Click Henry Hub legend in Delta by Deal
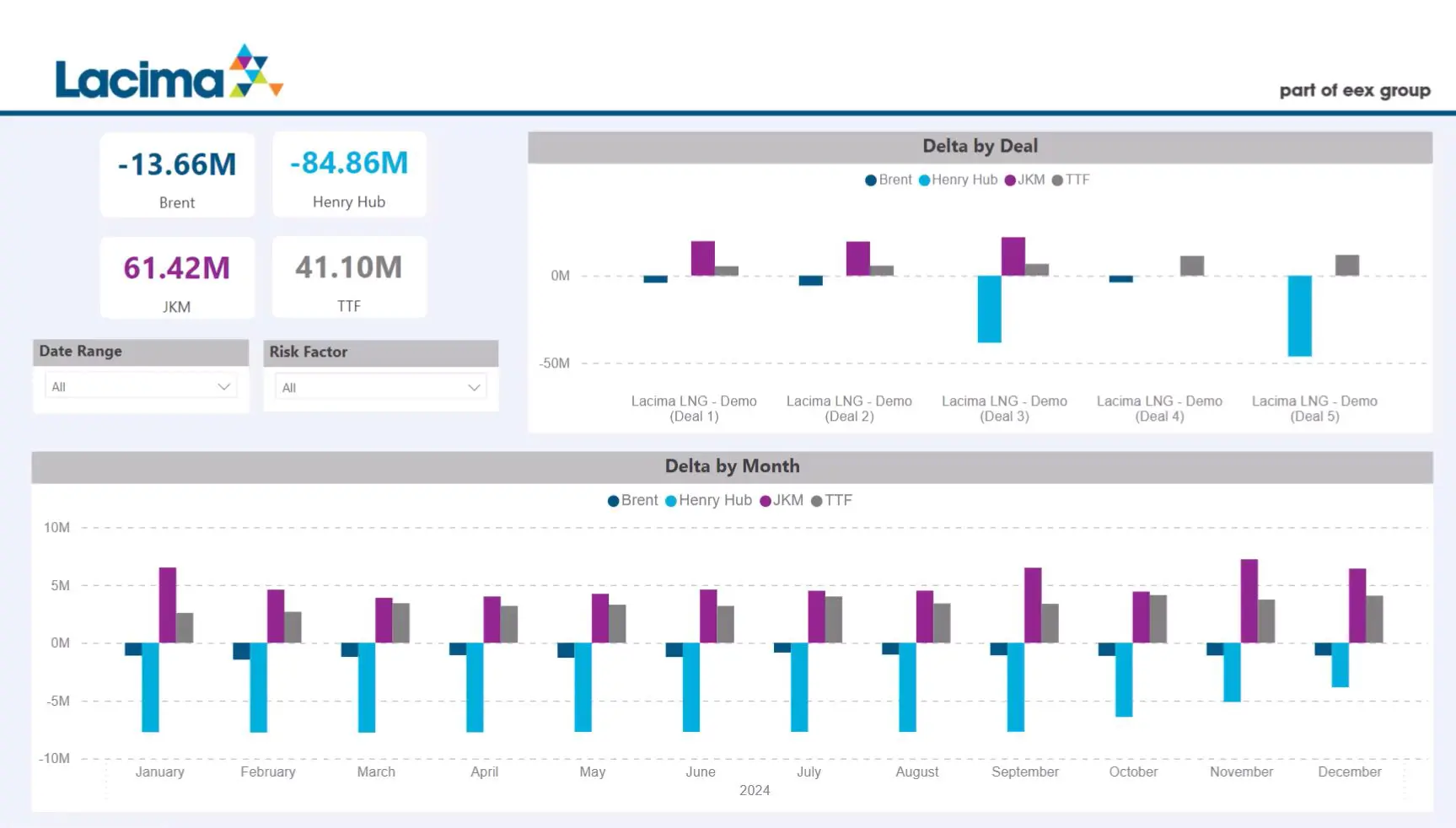 tap(958, 180)
